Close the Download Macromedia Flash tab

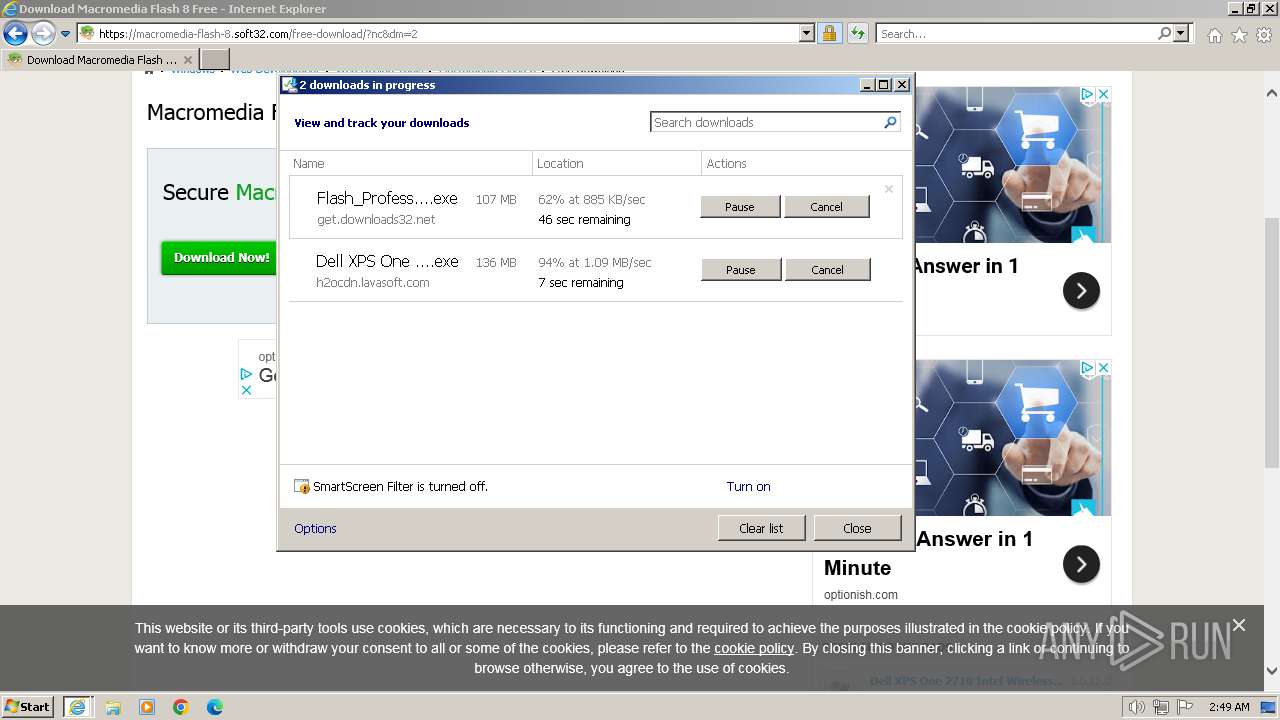click(x=187, y=60)
